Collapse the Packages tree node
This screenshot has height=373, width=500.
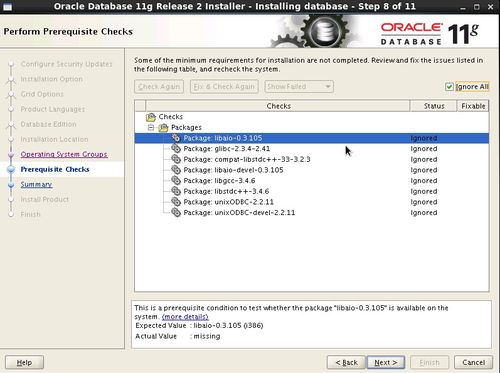tap(151, 127)
